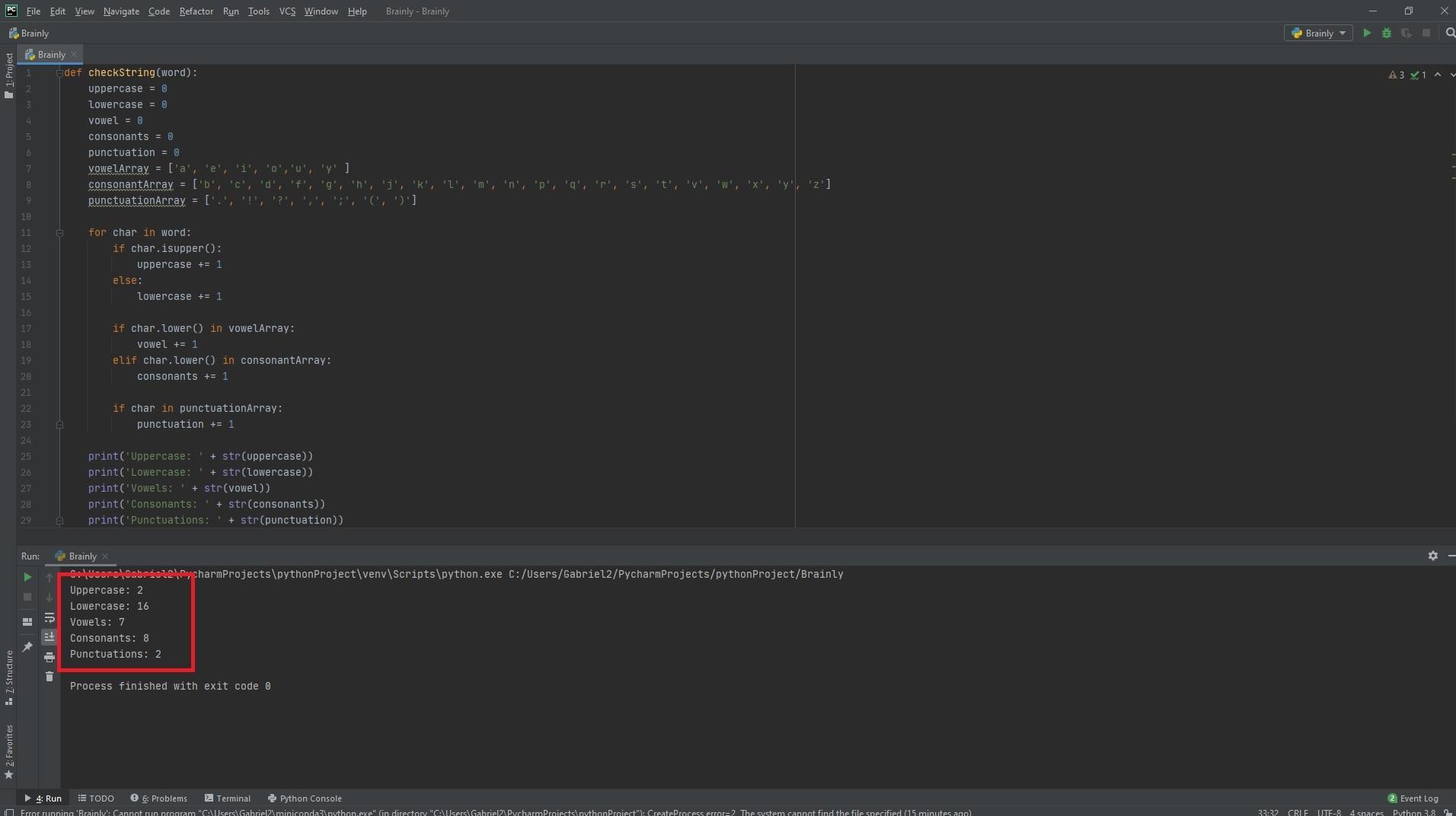Start debugging with the green bug icon

[x=1387, y=33]
